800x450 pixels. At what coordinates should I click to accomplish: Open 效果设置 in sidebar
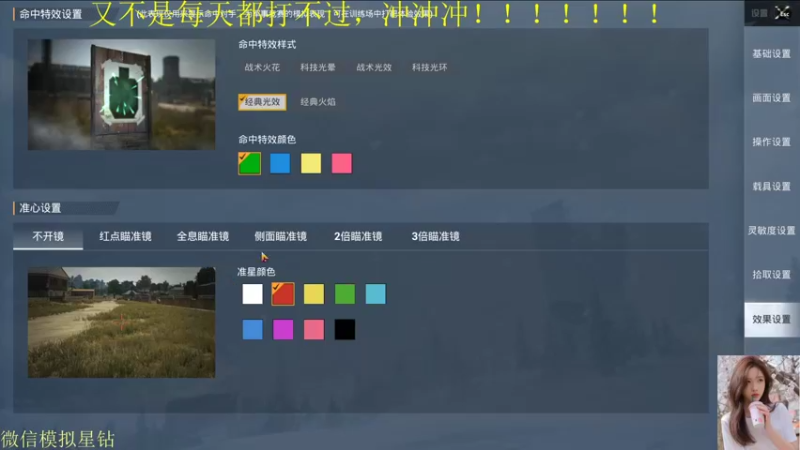point(771,319)
